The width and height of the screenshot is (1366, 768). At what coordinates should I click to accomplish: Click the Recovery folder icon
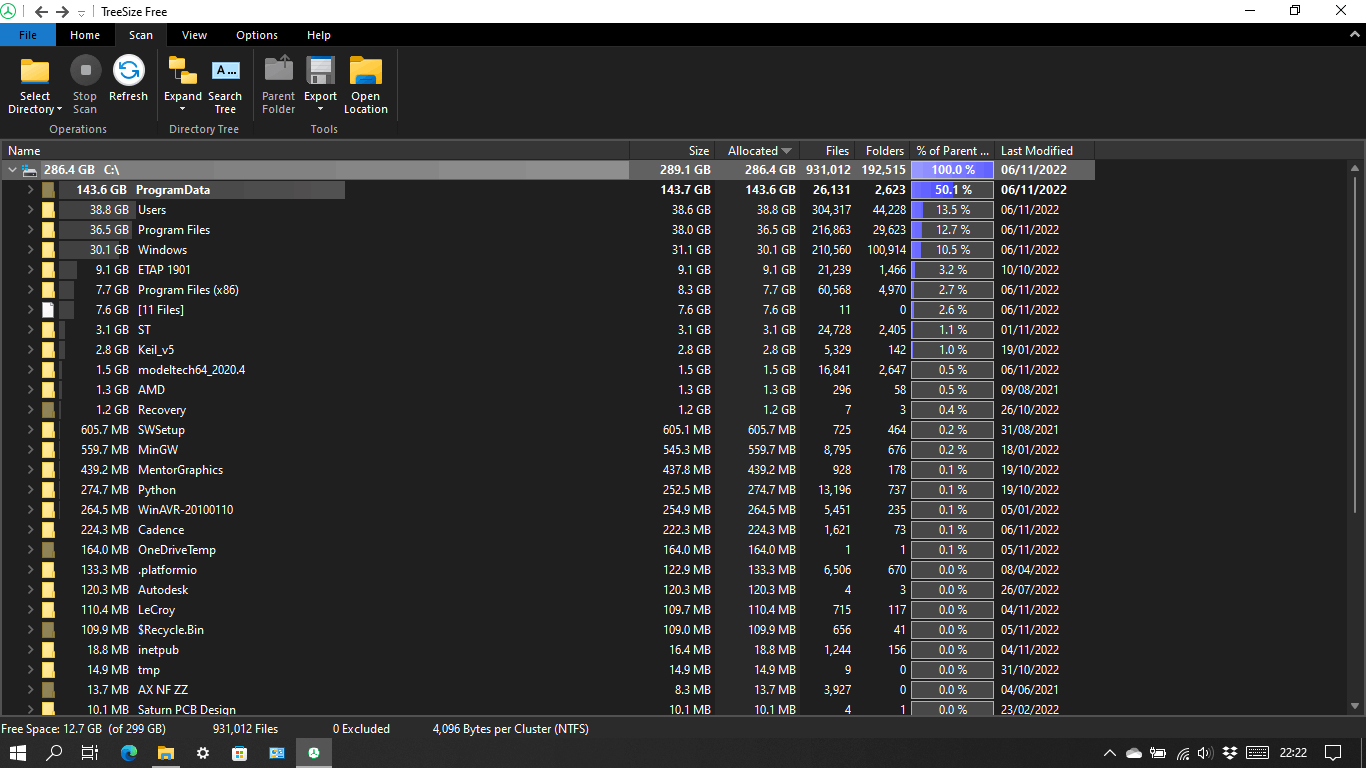[48, 410]
